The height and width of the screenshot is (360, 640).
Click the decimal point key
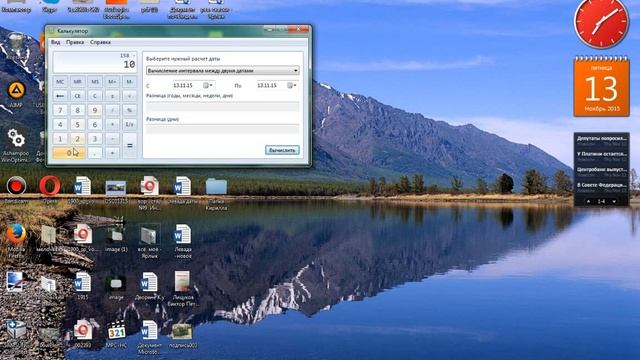pyautogui.click(x=95, y=153)
